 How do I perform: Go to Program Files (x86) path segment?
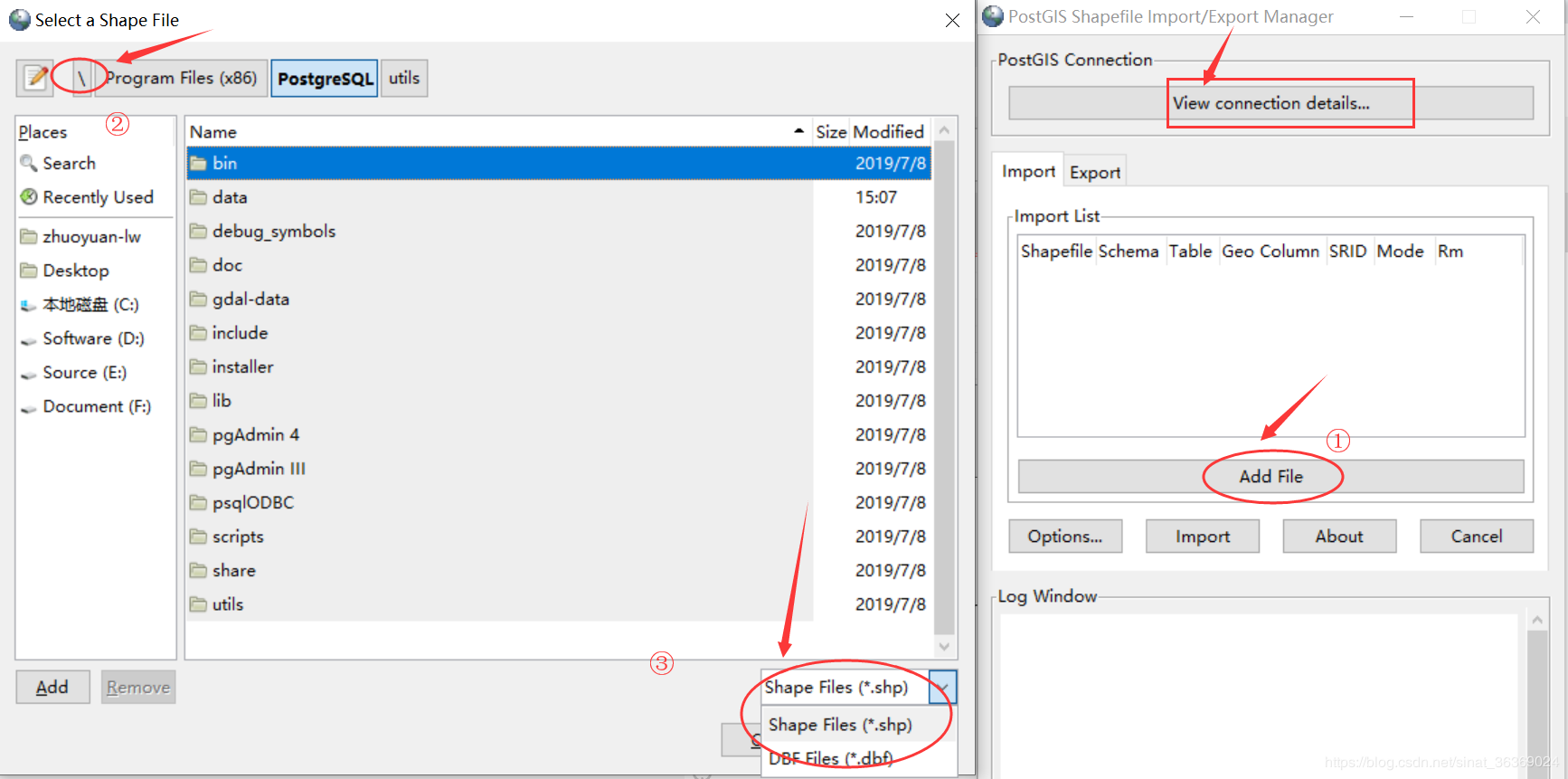click(x=181, y=78)
